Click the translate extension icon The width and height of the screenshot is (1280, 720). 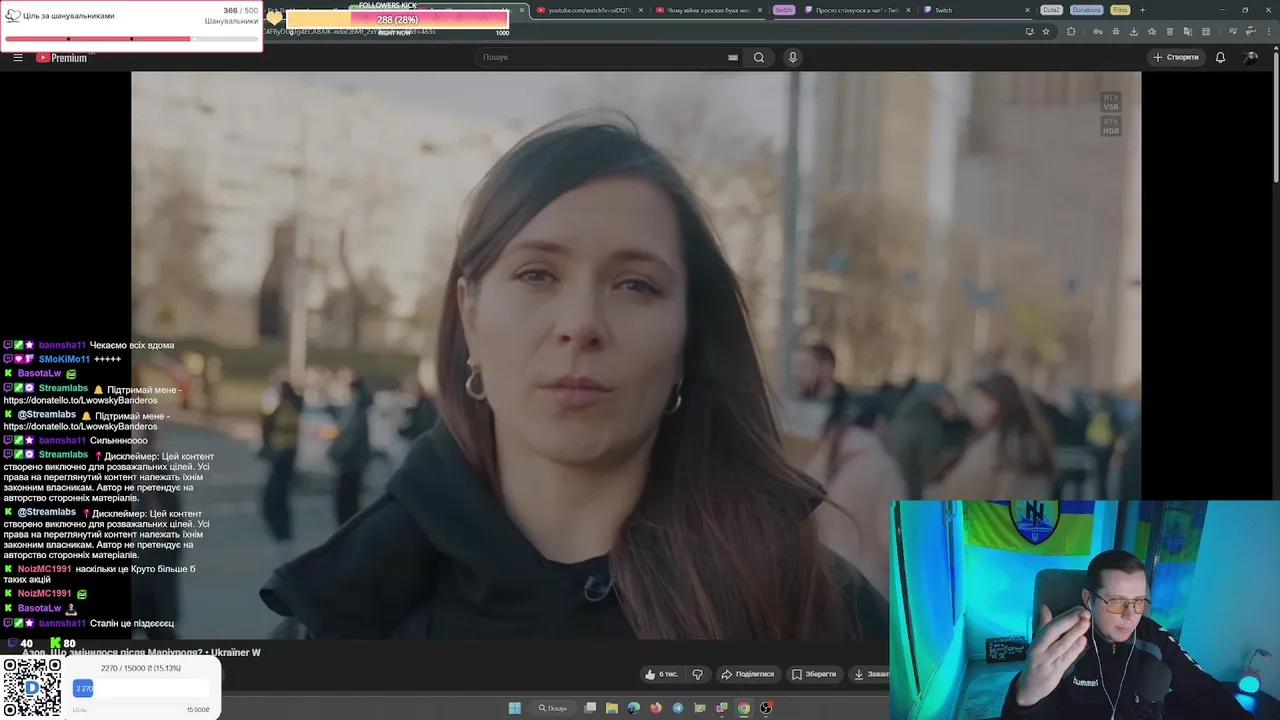[1188, 31]
